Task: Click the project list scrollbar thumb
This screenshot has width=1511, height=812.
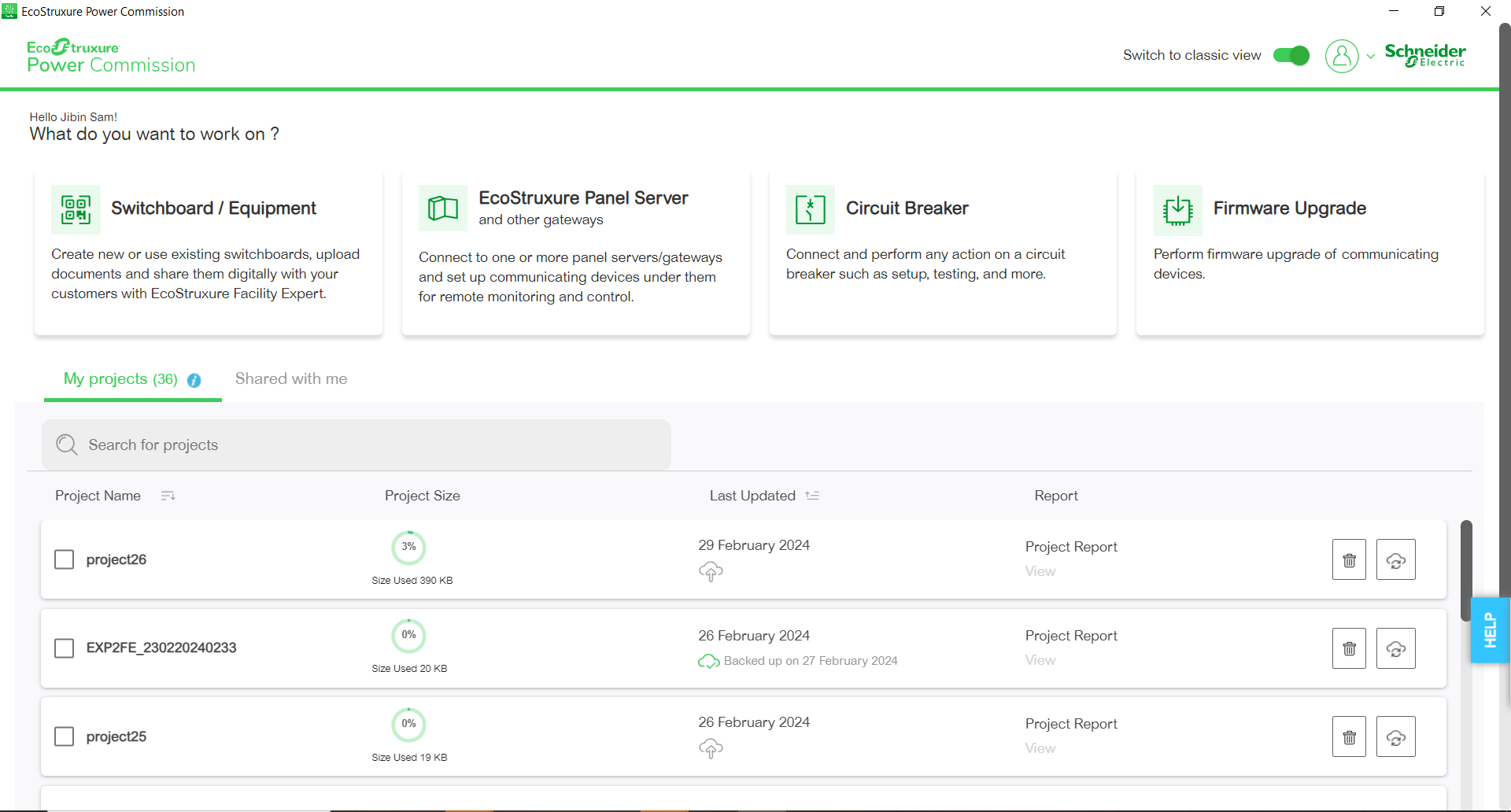Action: [x=1466, y=571]
